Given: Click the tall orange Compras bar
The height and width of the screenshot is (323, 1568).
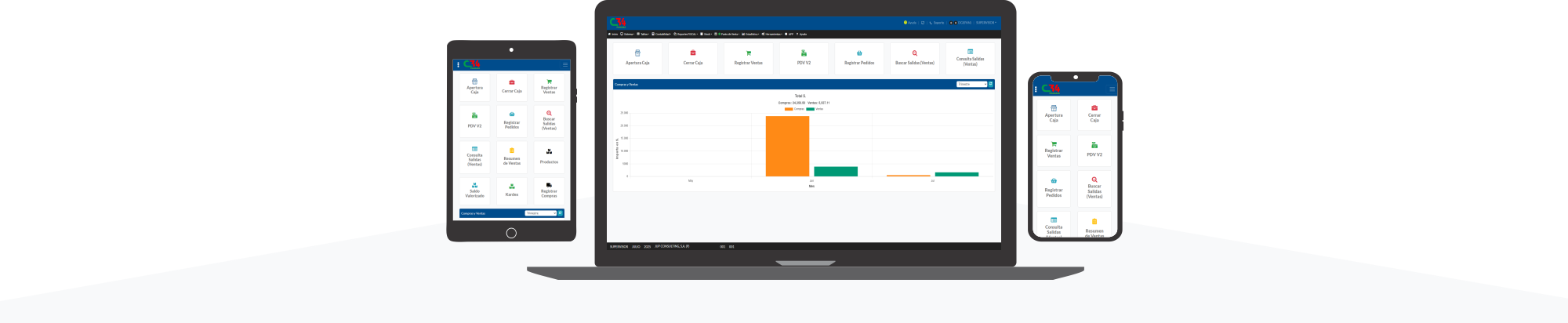Looking at the screenshot, I should pos(787,147).
